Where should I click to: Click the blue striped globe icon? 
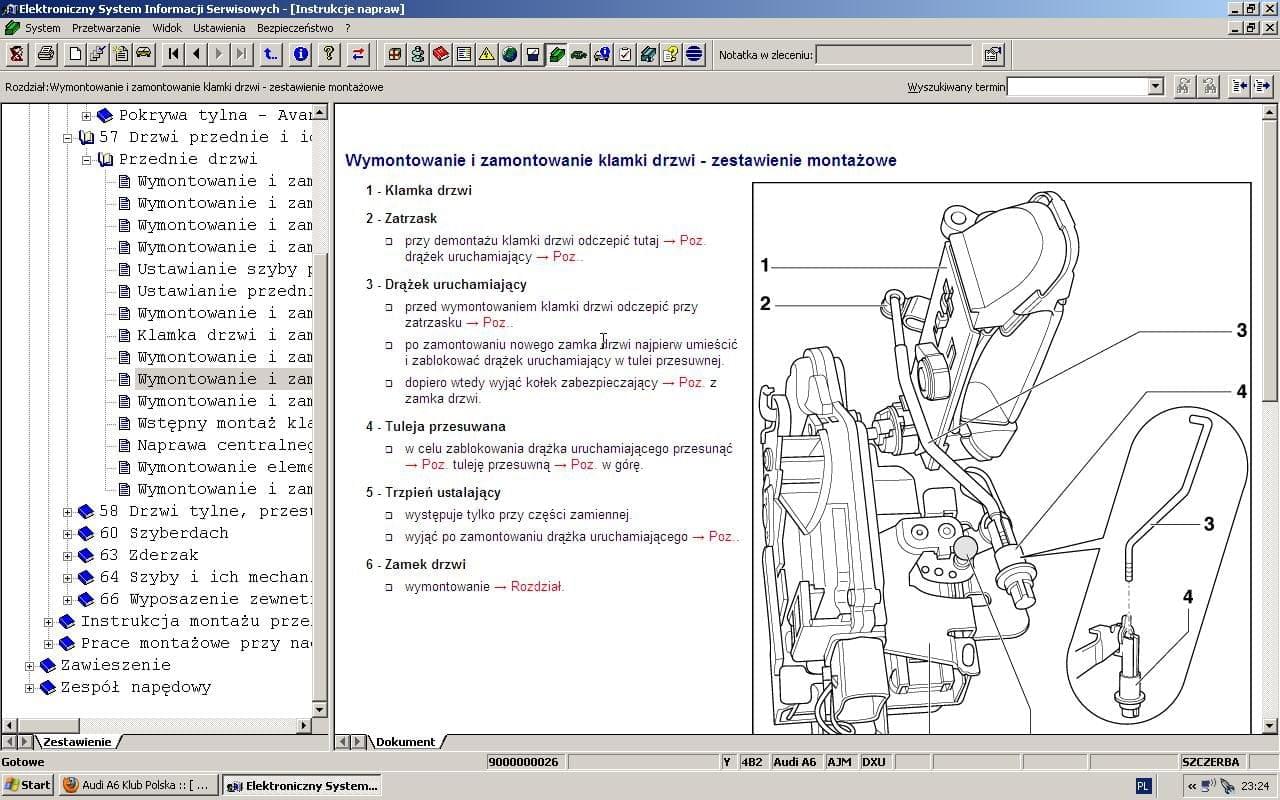click(x=694, y=54)
